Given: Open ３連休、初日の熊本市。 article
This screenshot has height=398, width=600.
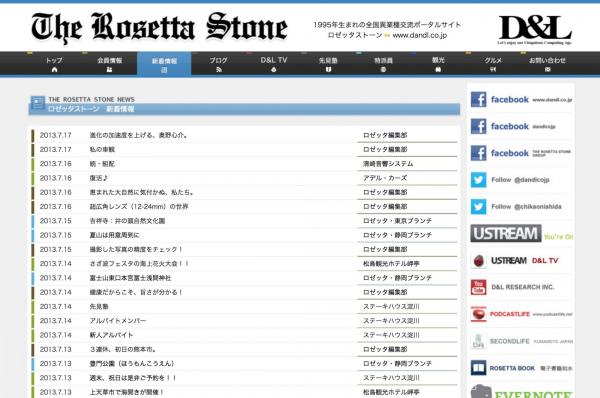Looking at the screenshot, I should [x=123, y=349].
